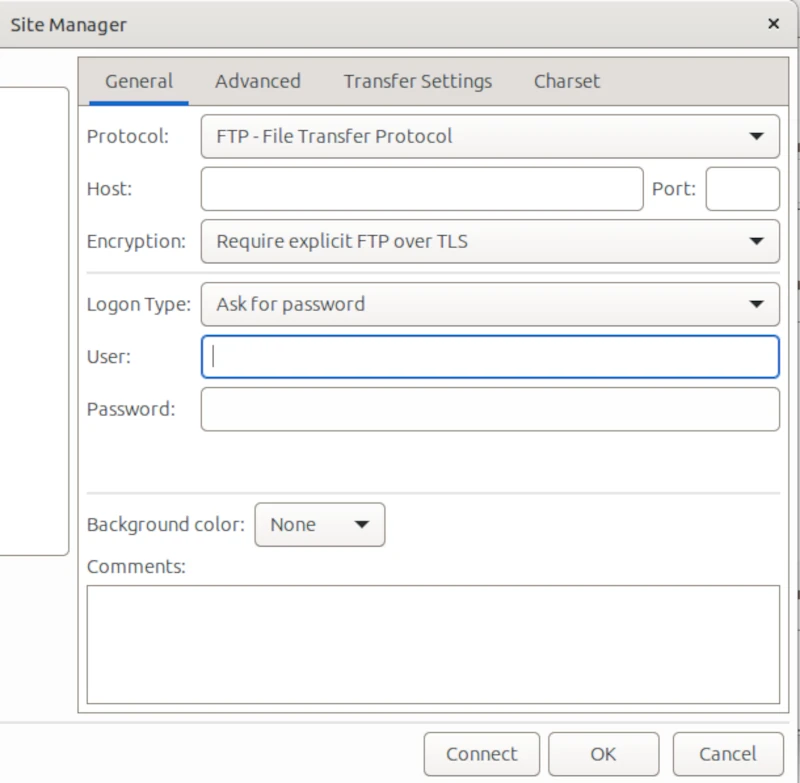800x783 pixels.
Task: Confirm with the OK button
Action: click(603, 754)
